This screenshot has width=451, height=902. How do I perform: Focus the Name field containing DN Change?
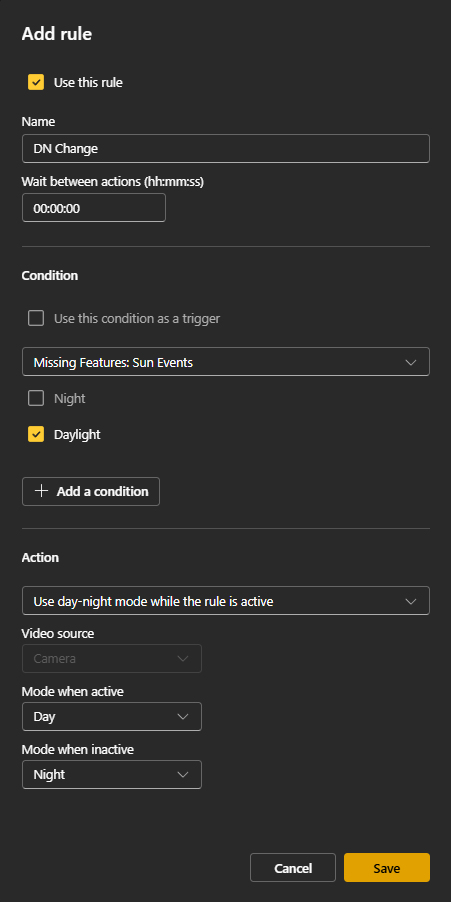click(226, 148)
